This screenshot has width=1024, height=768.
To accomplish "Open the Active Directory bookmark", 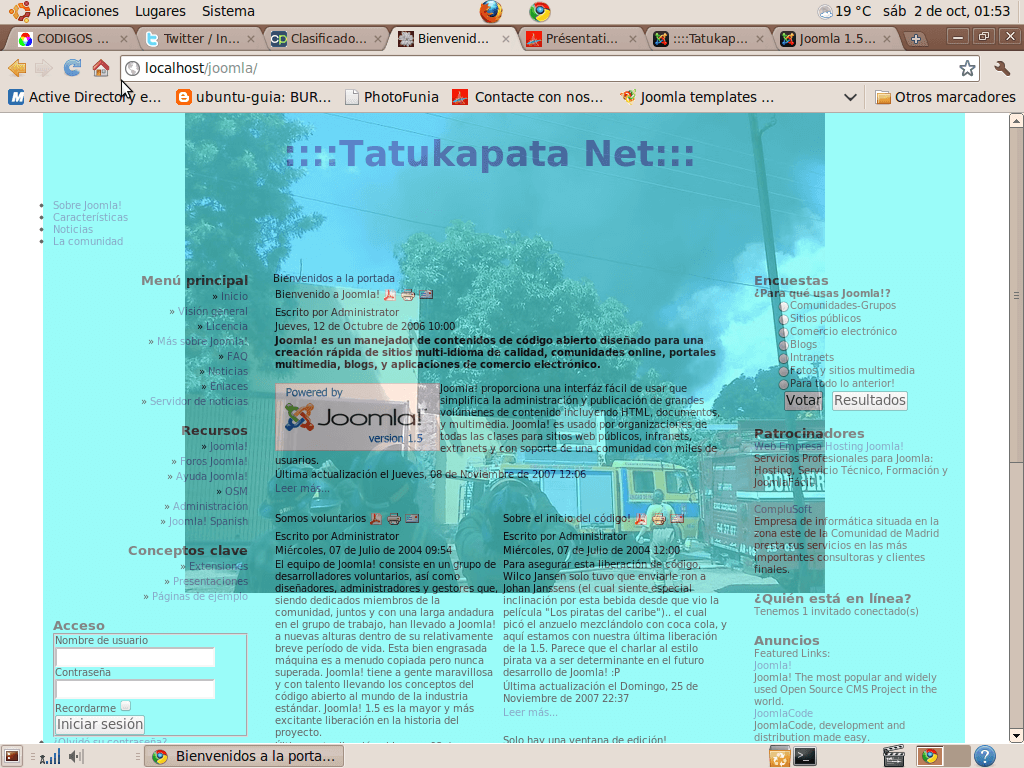I will point(85,97).
